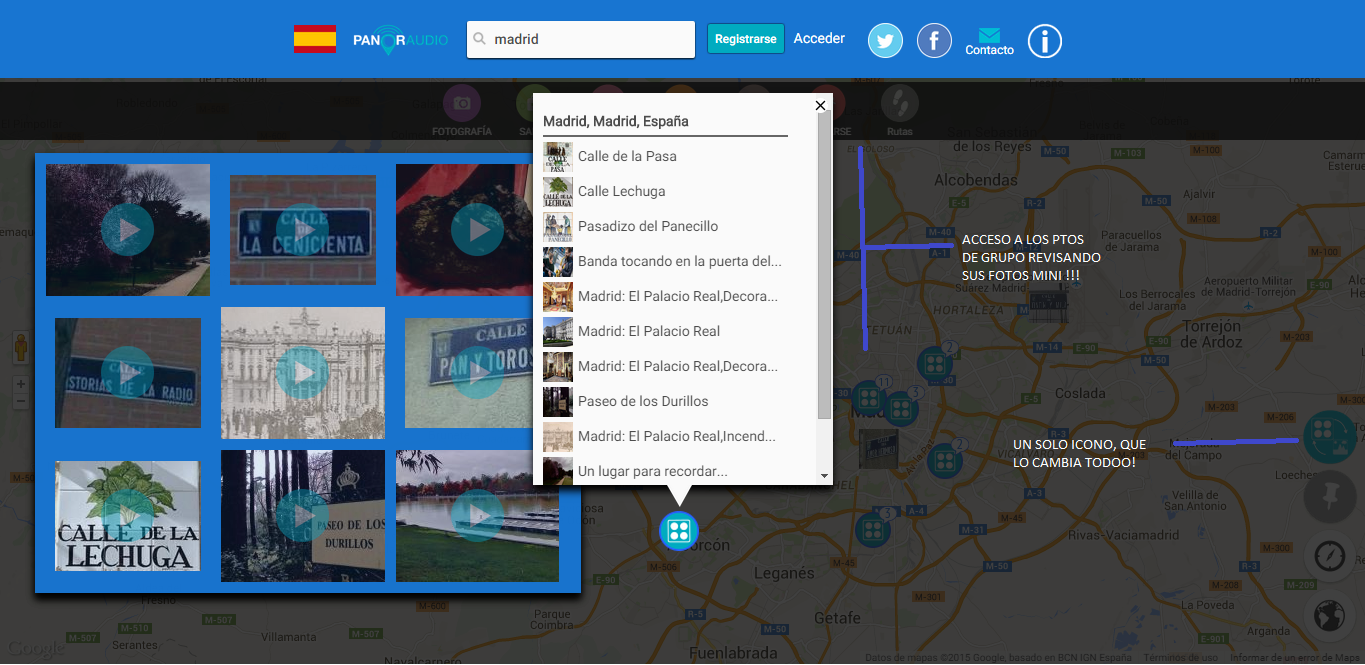Click the pushpin marker button
The height and width of the screenshot is (665, 1365).
(x=1329, y=496)
